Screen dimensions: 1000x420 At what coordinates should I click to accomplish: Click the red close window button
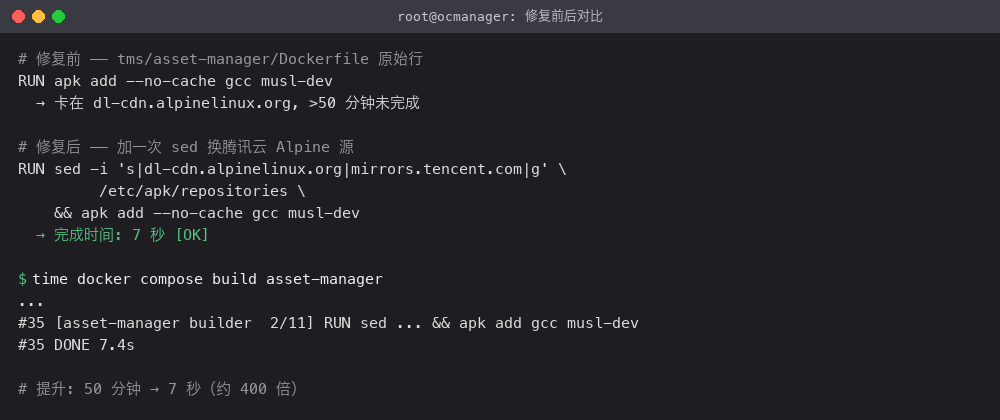18,17
